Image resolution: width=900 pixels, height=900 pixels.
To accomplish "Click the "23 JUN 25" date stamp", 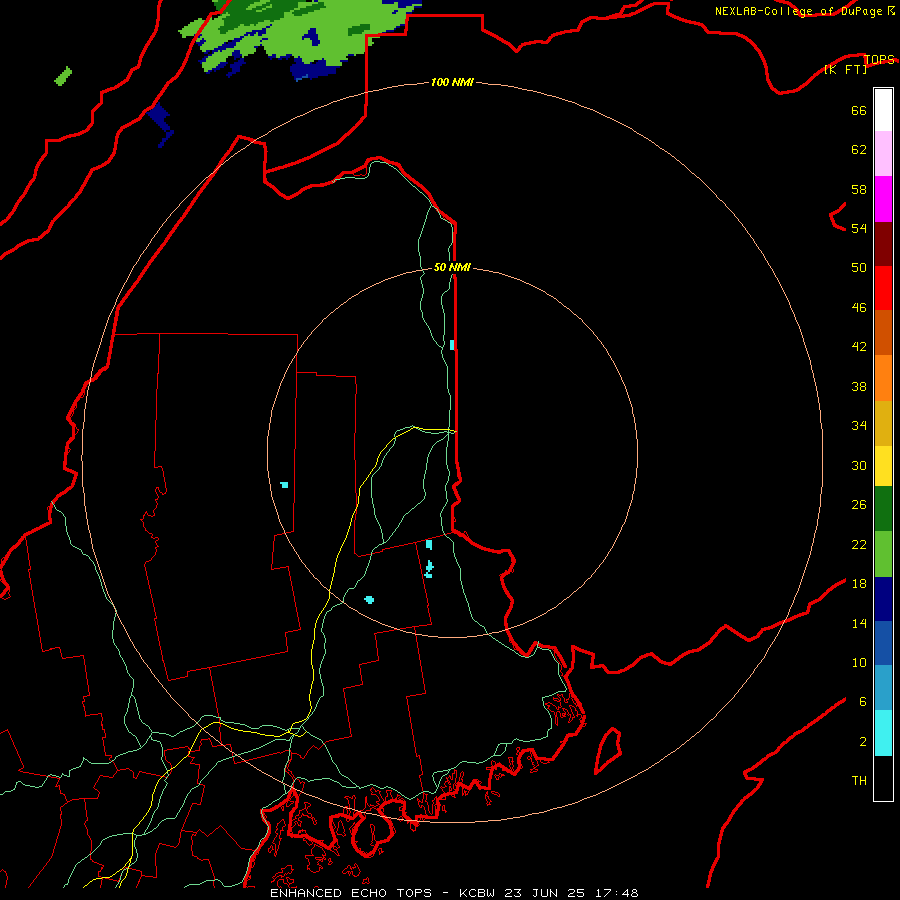I will click(544, 893).
